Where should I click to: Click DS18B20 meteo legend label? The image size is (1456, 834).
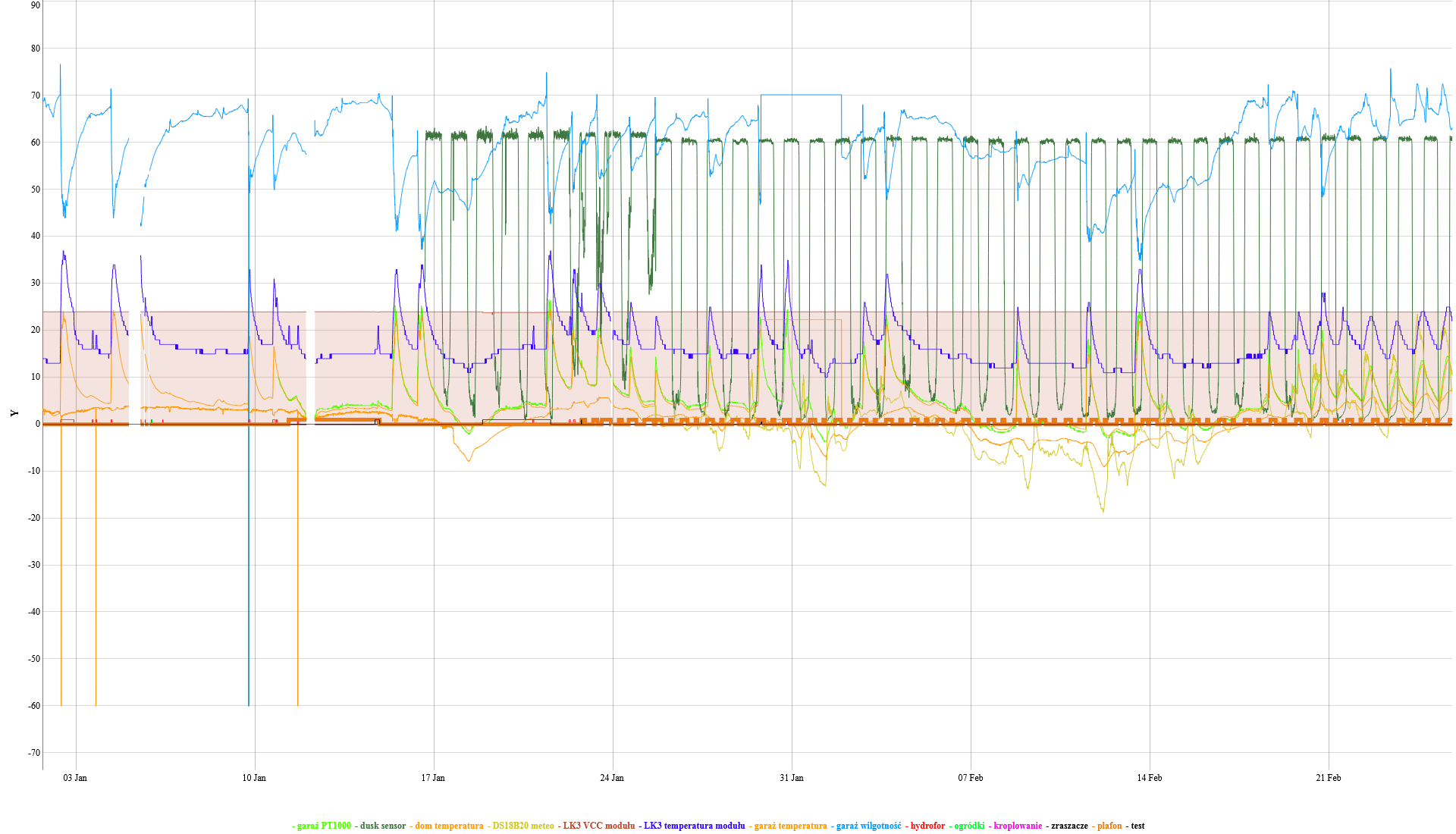click(x=523, y=826)
